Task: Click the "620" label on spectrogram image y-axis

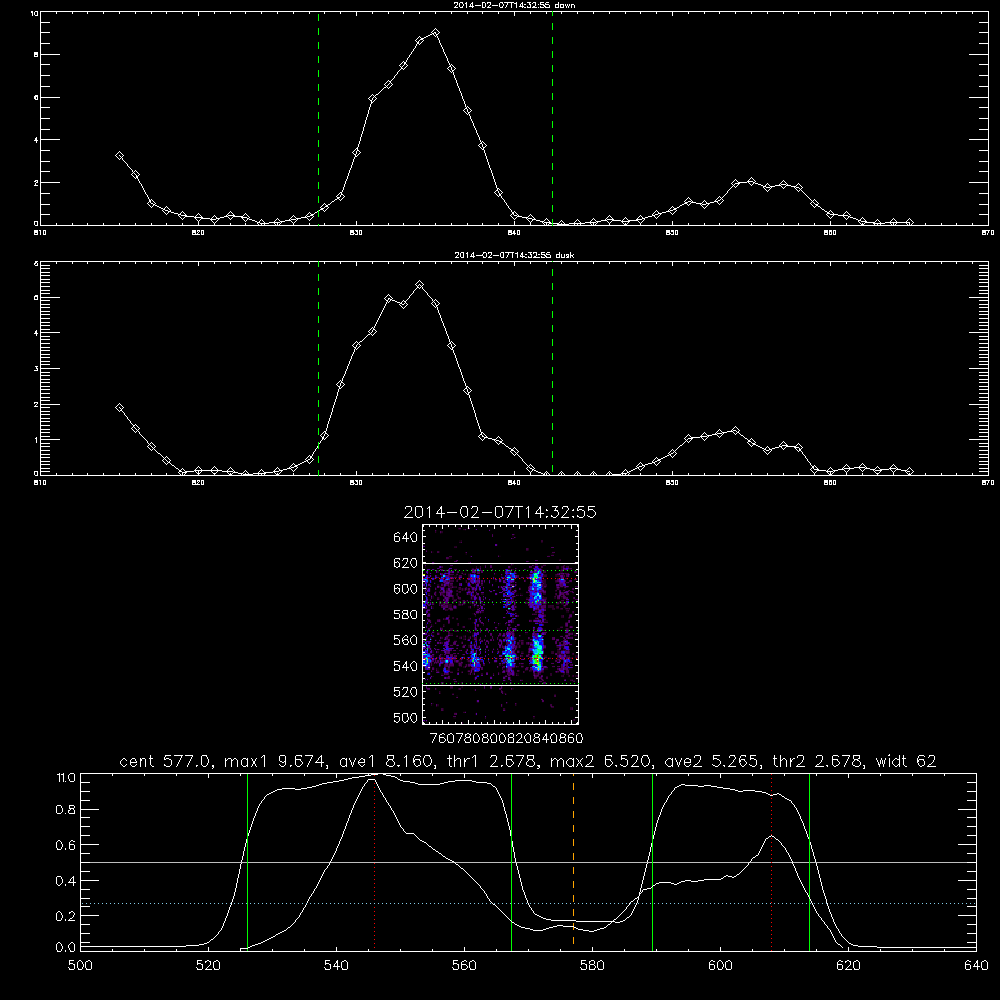Action: click(406, 563)
